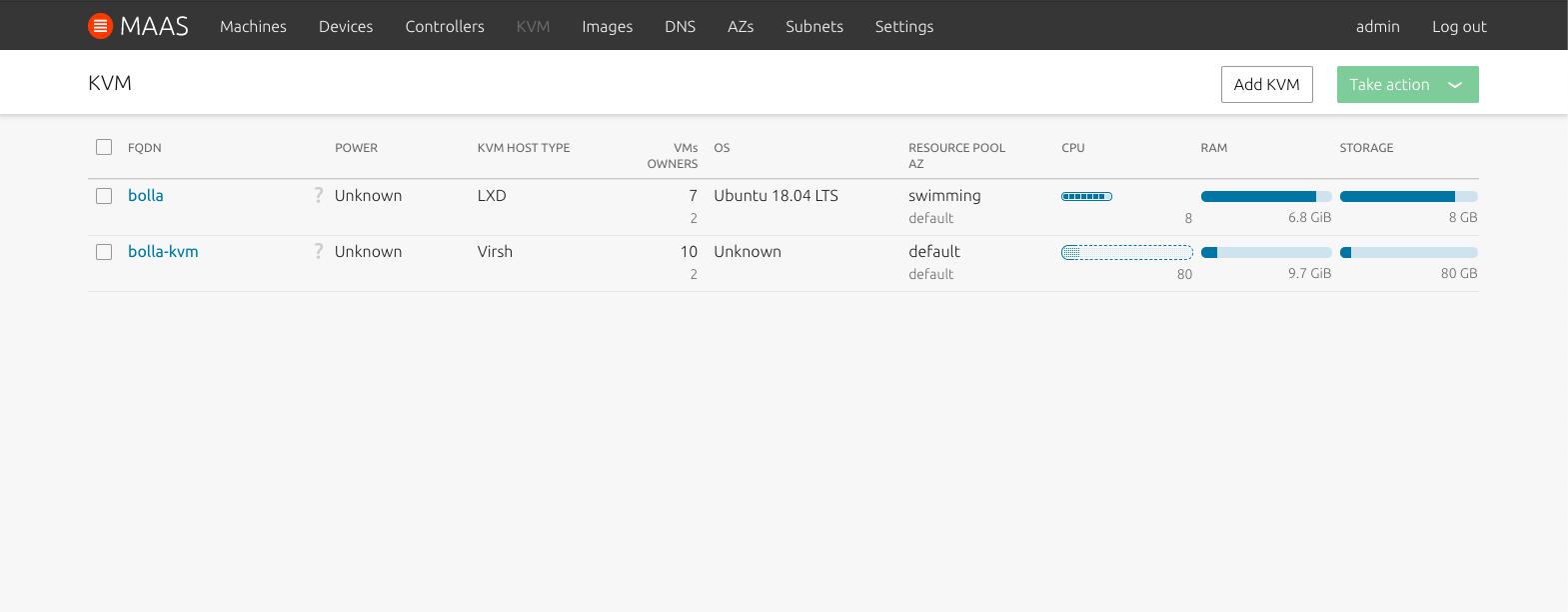
Task: Open the Subnets section
Action: tap(813, 26)
